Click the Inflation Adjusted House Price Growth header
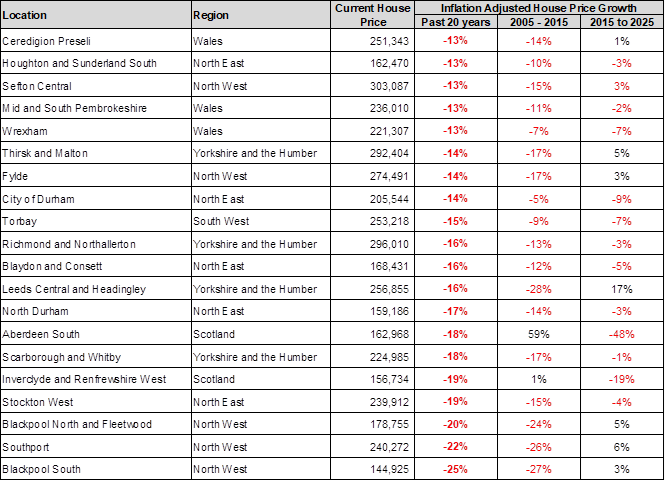This screenshot has width=665, height=481. 539,7
